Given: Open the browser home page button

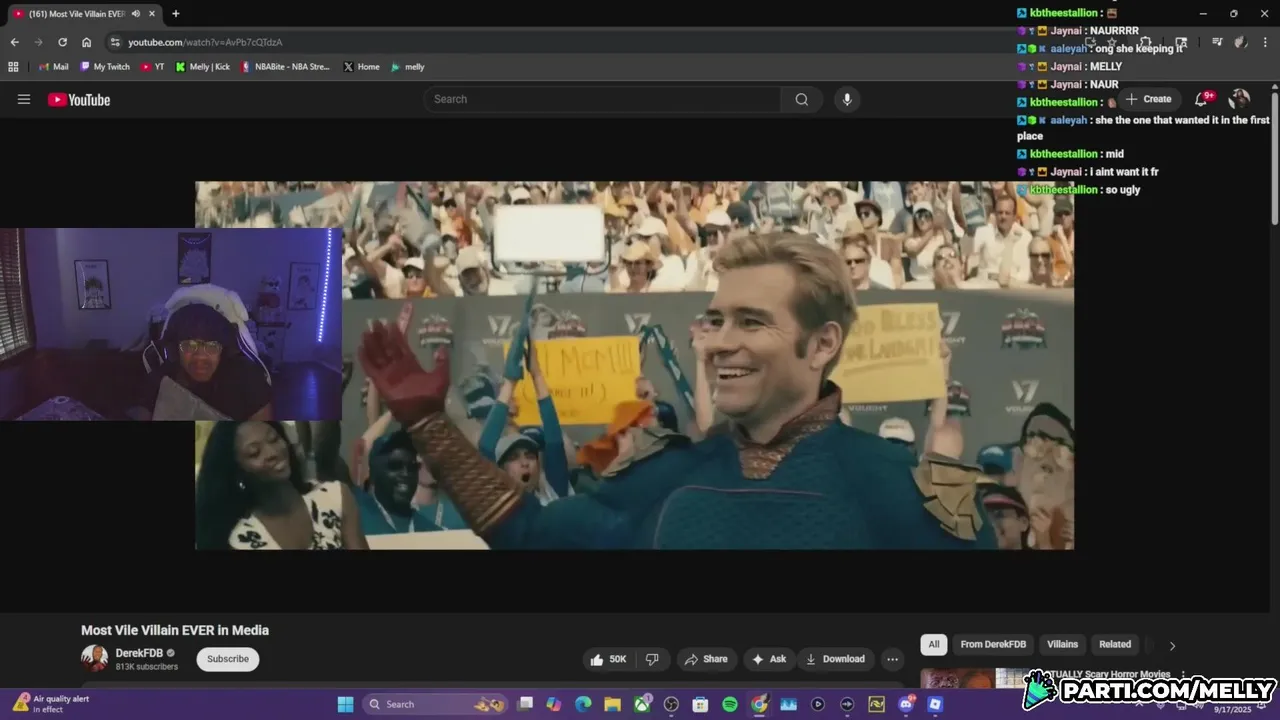Looking at the screenshot, I should tap(87, 42).
